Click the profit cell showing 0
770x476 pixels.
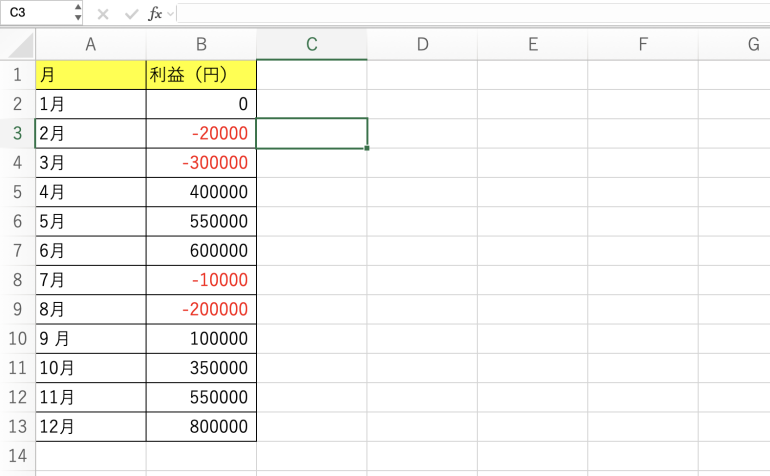[x=201, y=104]
